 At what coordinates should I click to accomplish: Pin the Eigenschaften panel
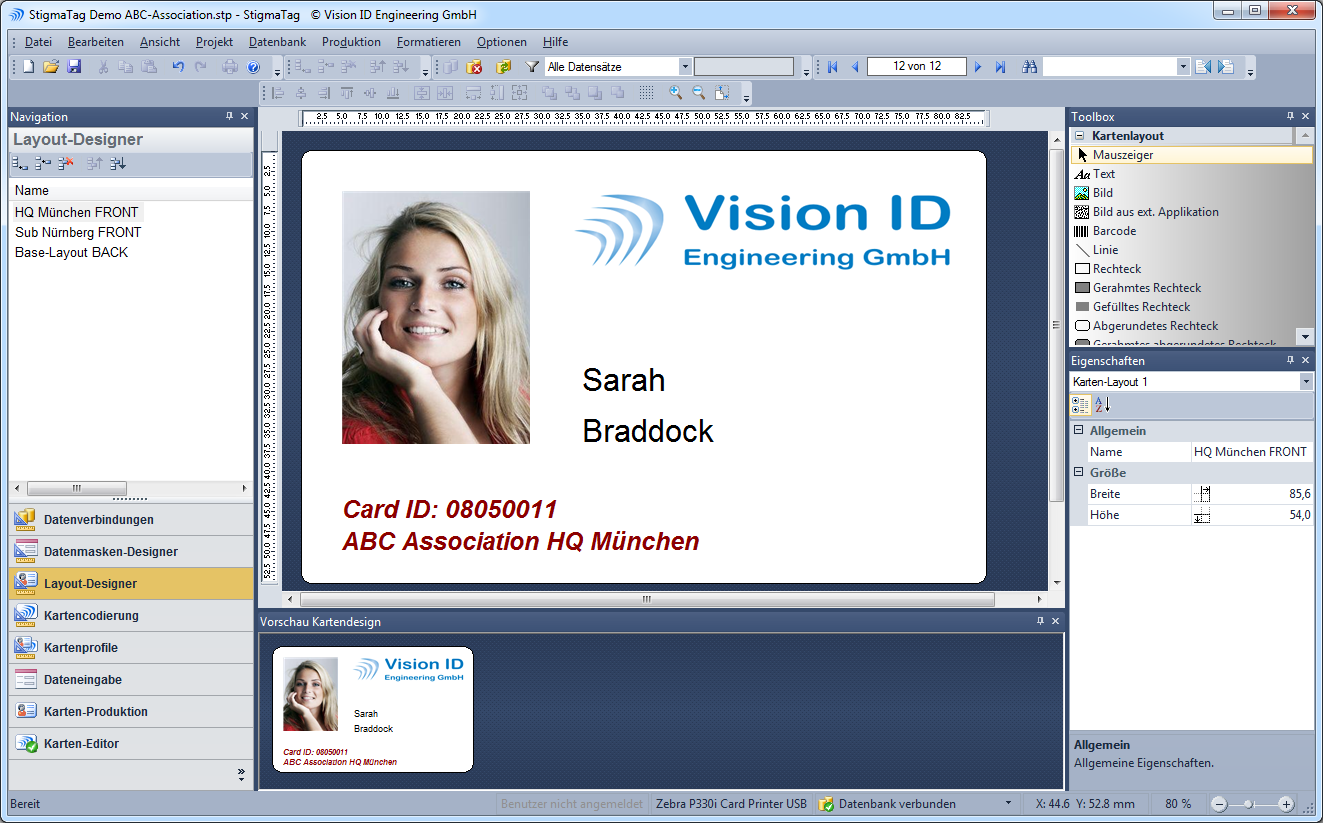pos(1290,361)
